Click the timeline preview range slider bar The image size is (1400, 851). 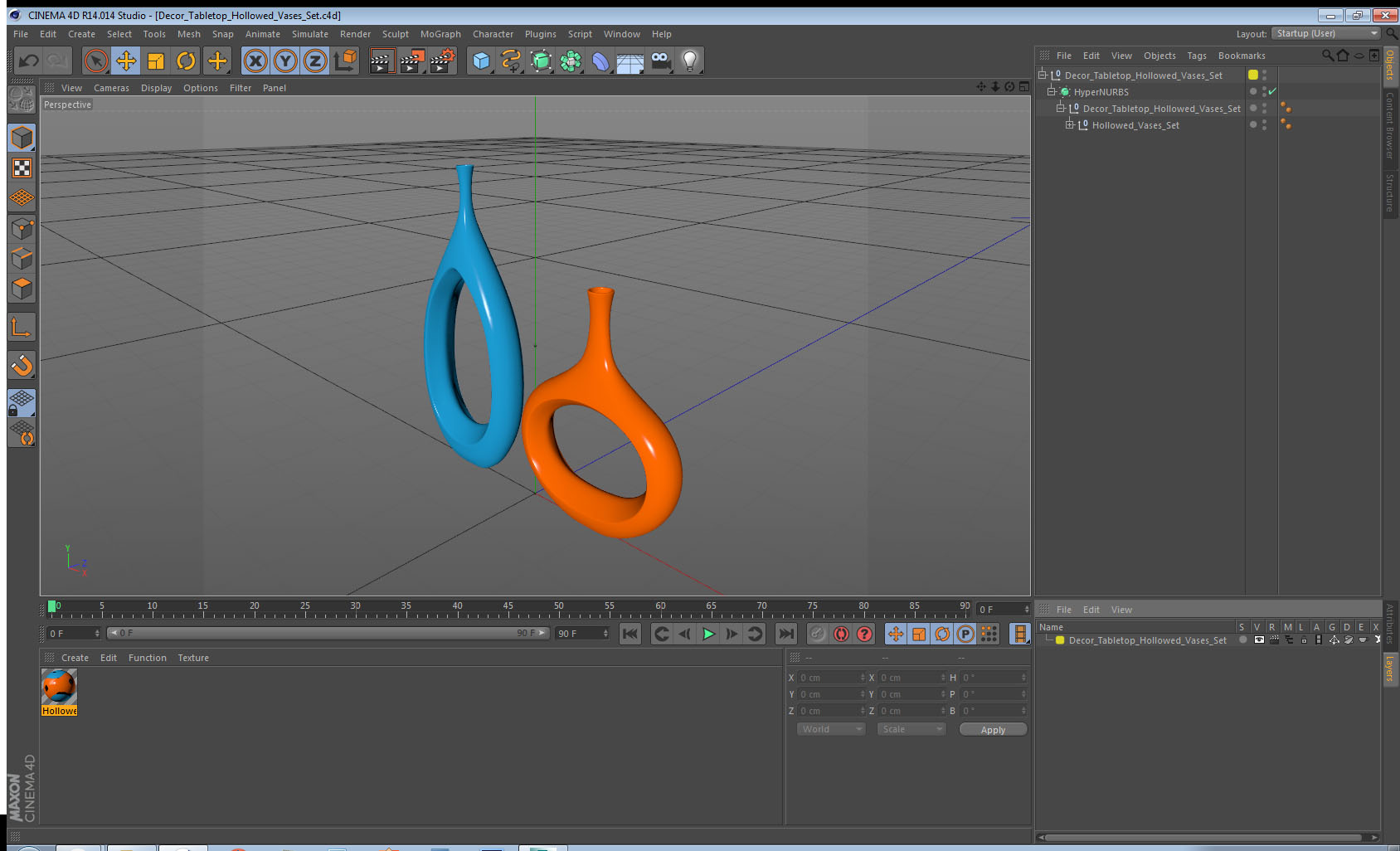(x=328, y=633)
